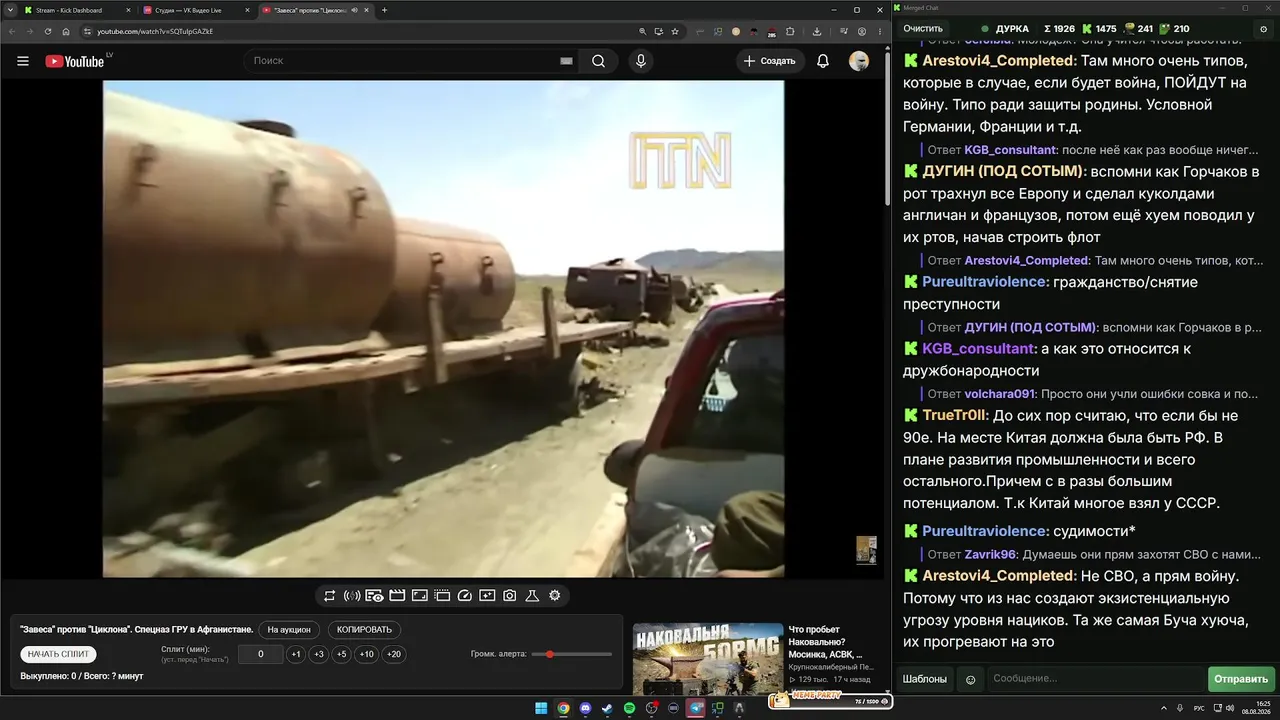Click the YouTube search magnifier button
1280x720 pixels.
coord(598,61)
